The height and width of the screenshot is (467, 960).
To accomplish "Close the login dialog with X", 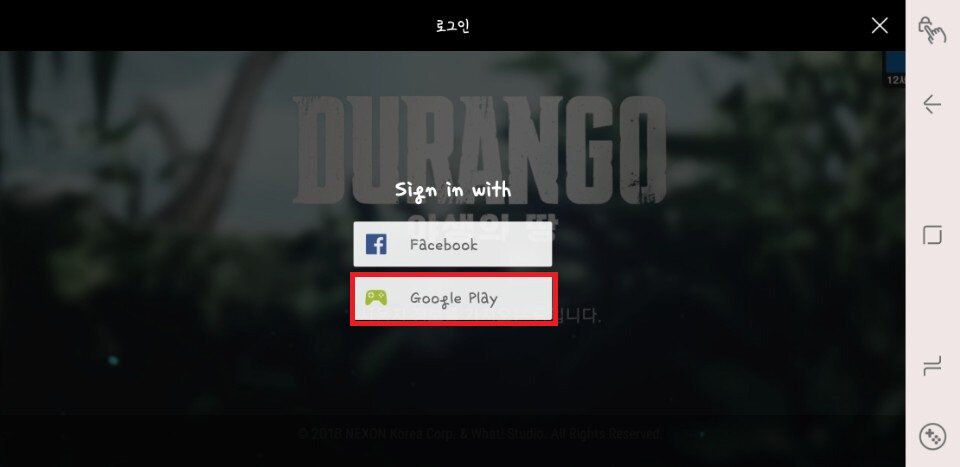I will pos(880,25).
